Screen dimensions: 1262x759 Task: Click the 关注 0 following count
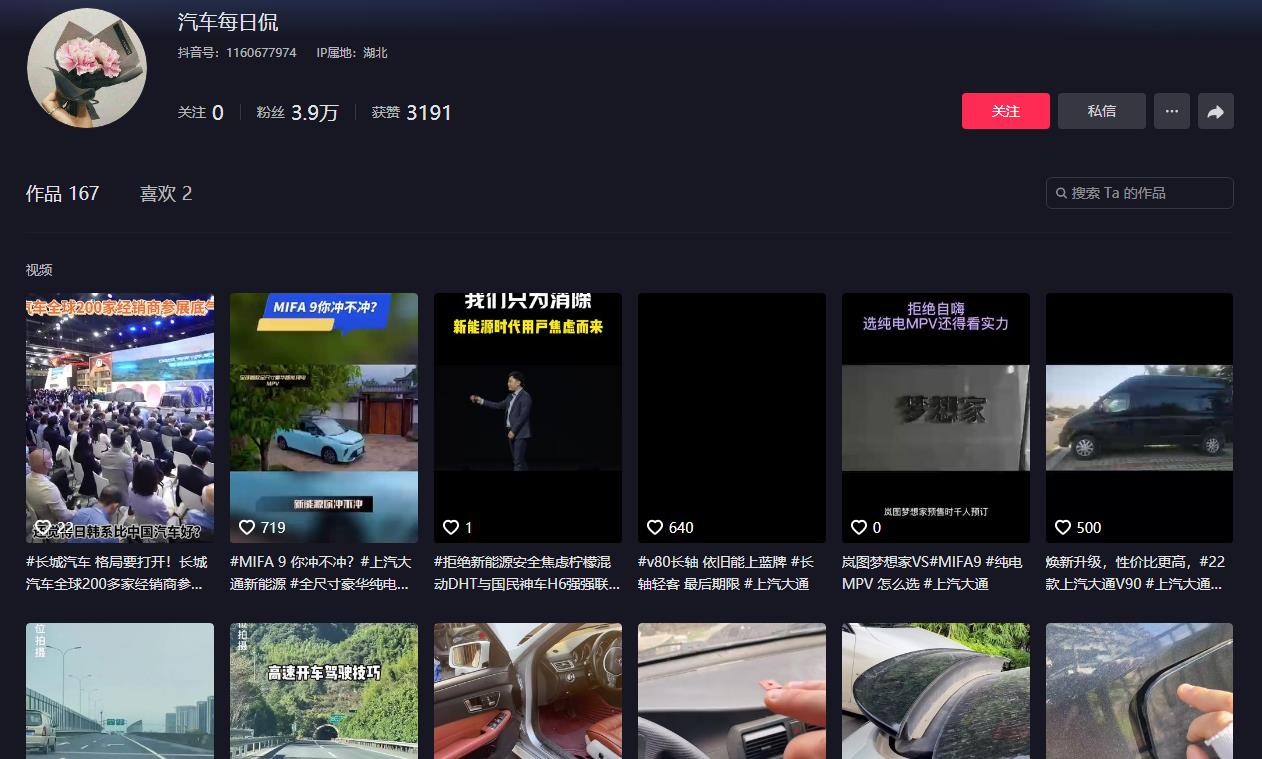point(200,113)
